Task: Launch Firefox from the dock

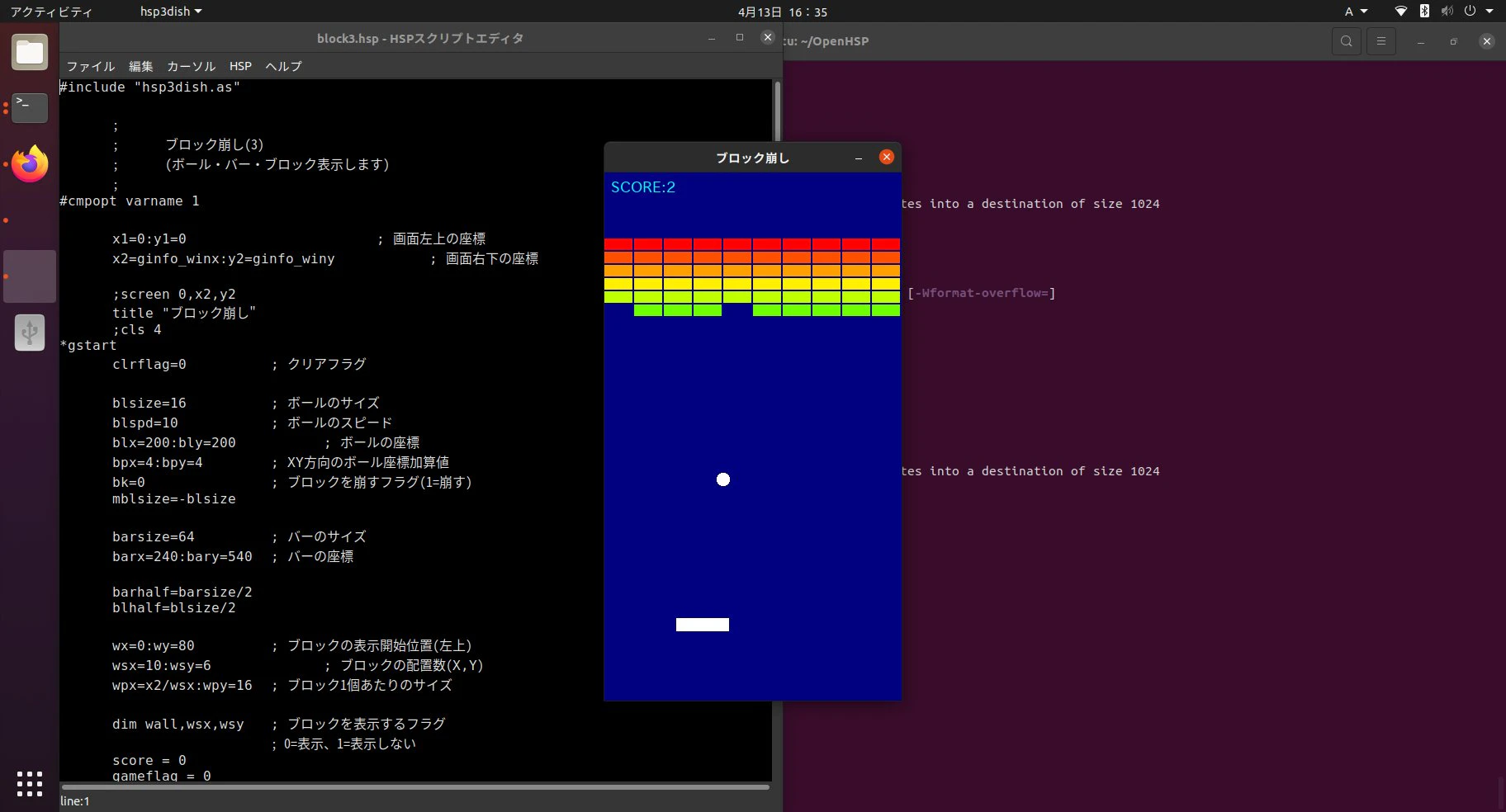Action: [x=30, y=163]
